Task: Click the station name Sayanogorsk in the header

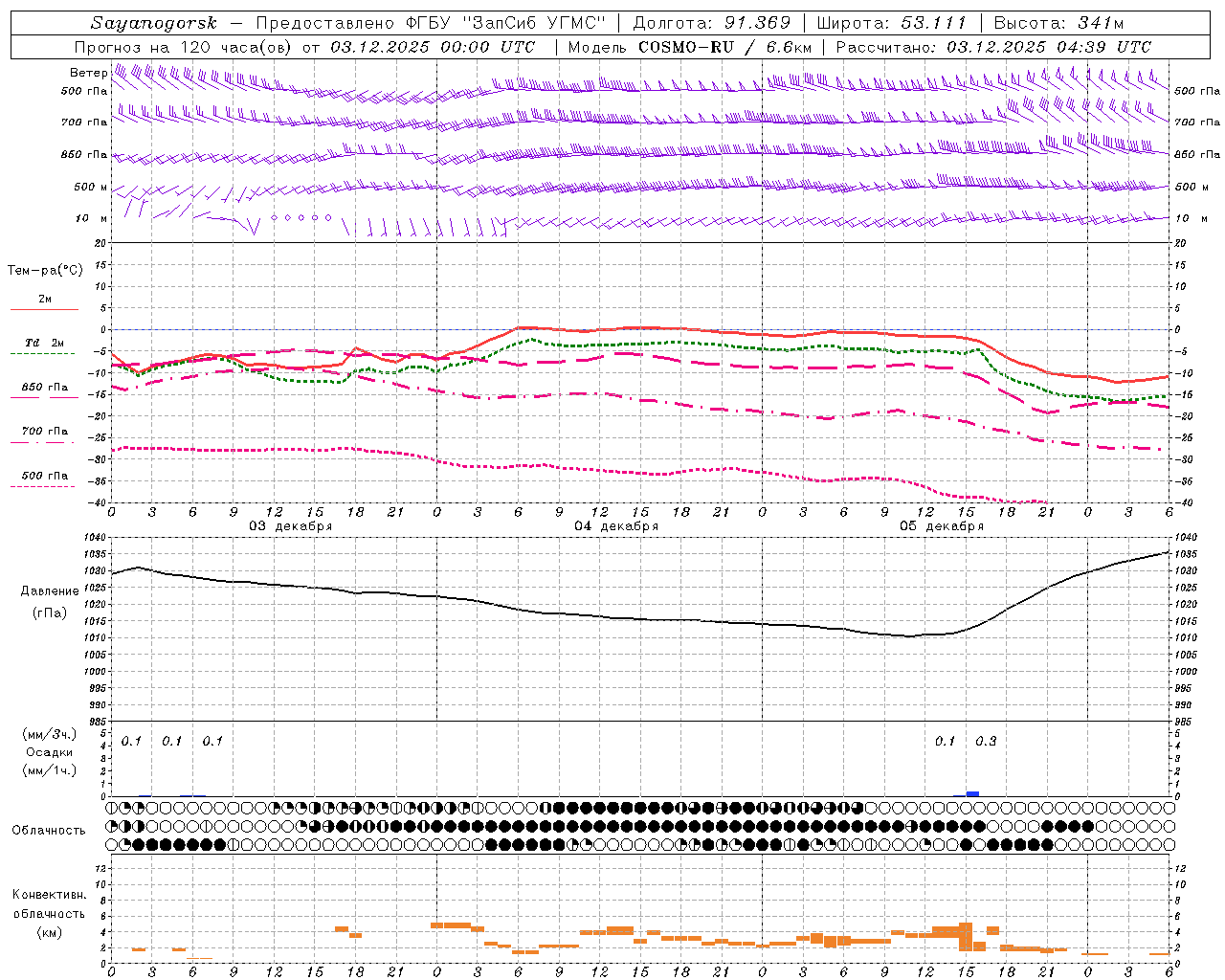Action: pyautogui.click(x=154, y=23)
